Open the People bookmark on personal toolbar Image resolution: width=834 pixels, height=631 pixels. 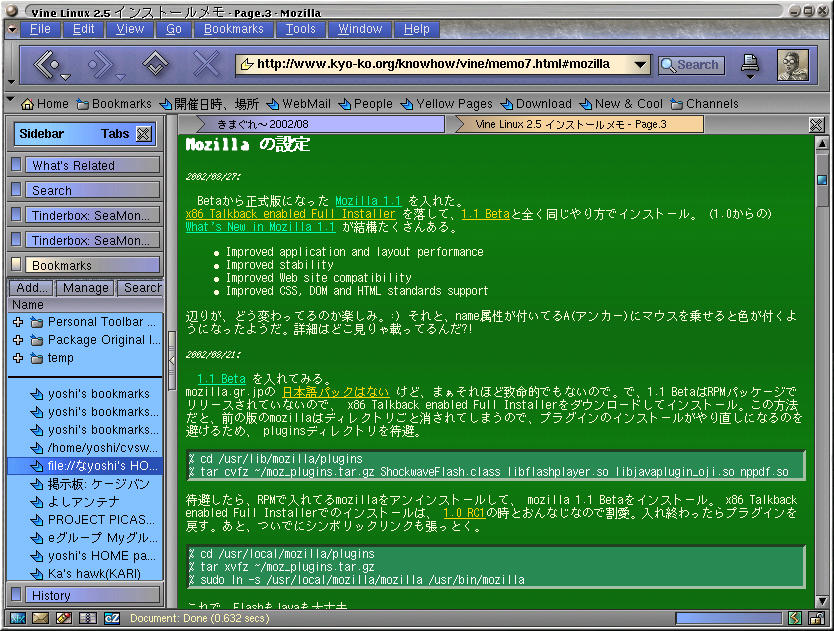[365, 104]
